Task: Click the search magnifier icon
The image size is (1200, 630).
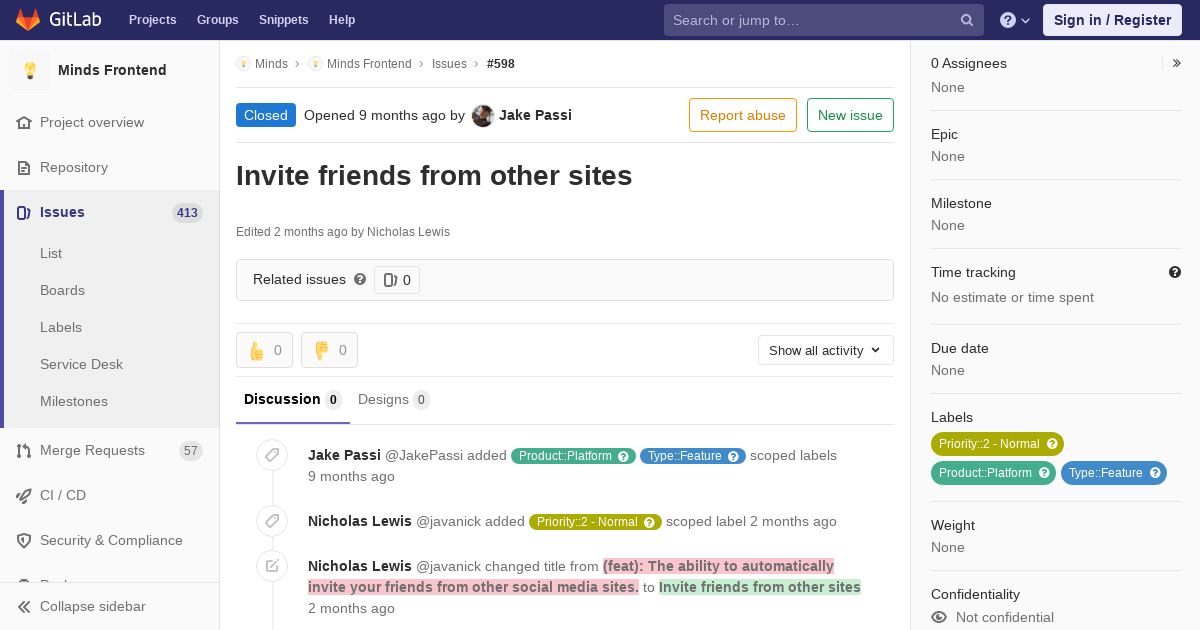Action: tap(967, 20)
